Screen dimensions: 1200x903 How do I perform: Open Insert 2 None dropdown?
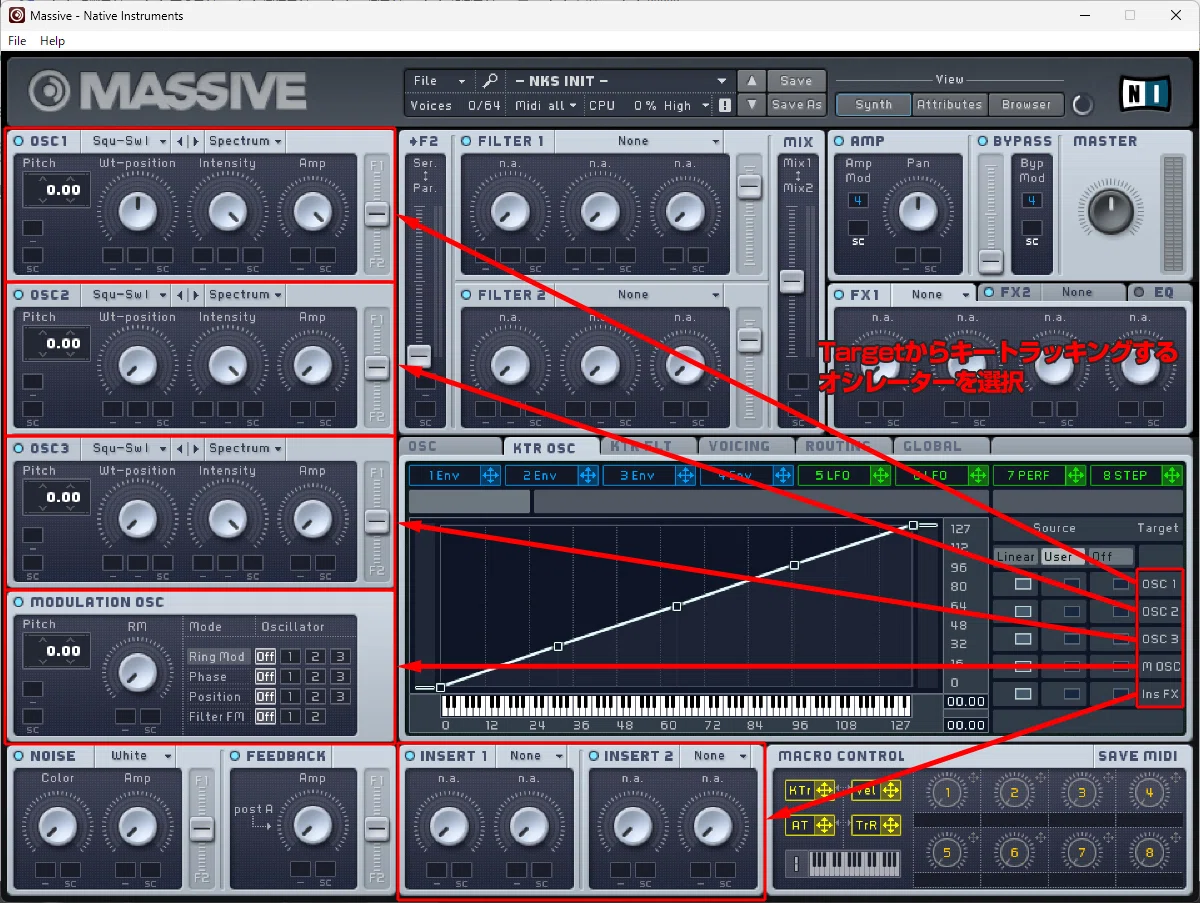click(x=722, y=756)
